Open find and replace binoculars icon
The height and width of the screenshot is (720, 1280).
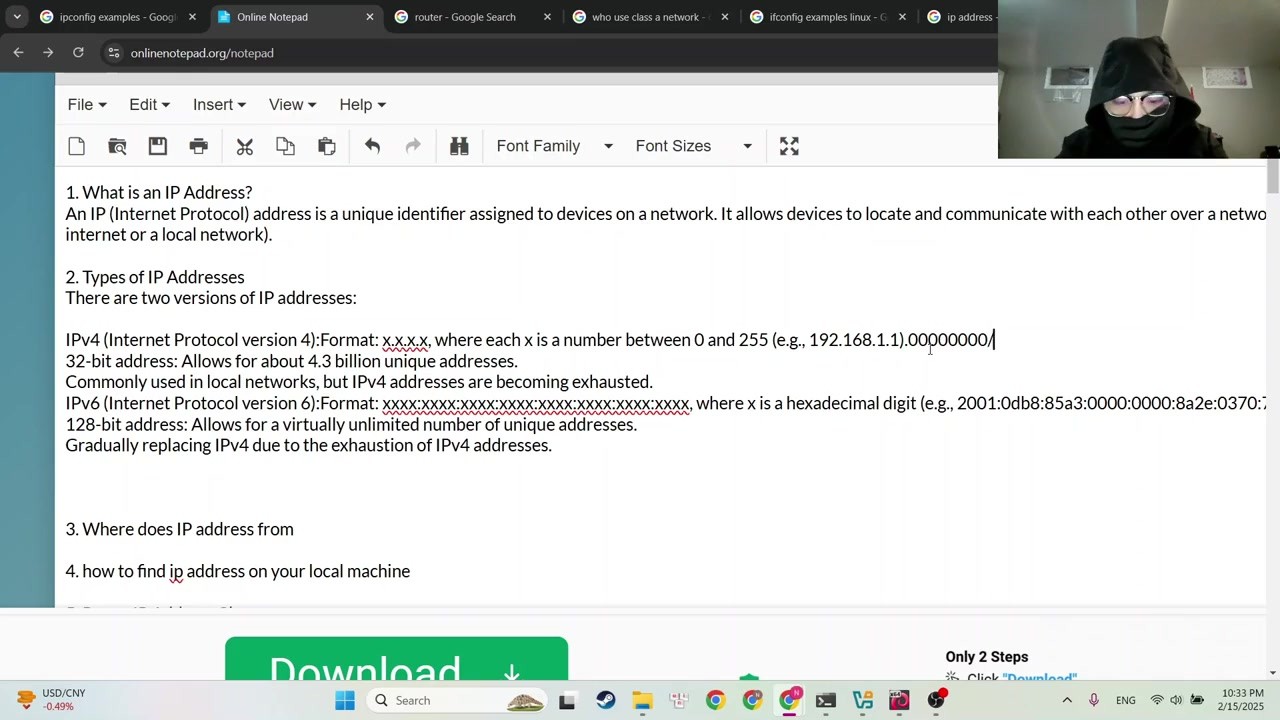click(459, 146)
